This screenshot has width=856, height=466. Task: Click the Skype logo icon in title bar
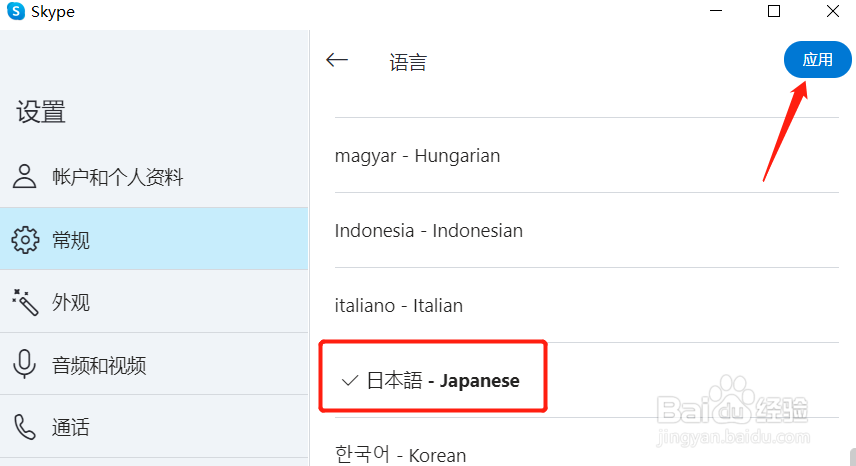coord(16,12)
